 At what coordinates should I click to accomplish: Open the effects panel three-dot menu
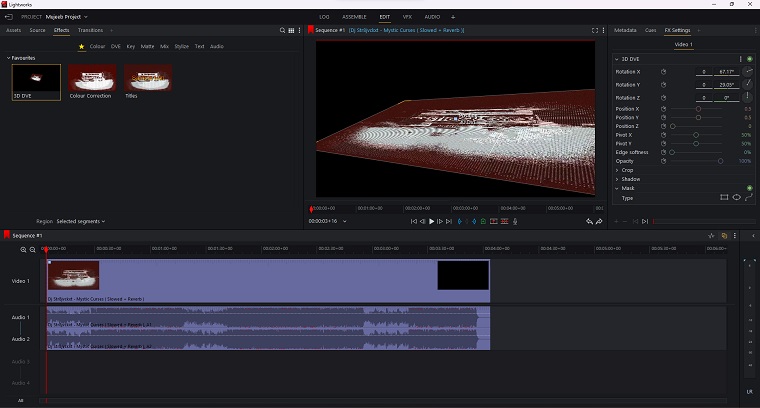click(300, 31)
